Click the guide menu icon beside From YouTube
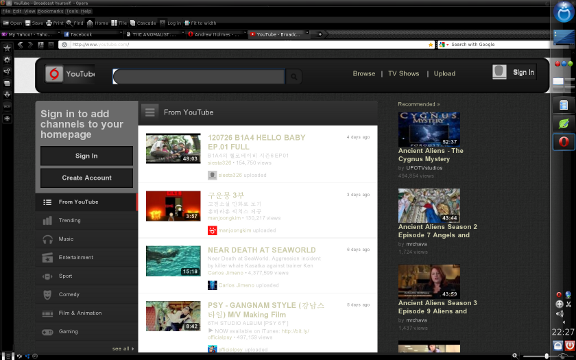This screenshot has width=576, height=360. pos(150,112)
